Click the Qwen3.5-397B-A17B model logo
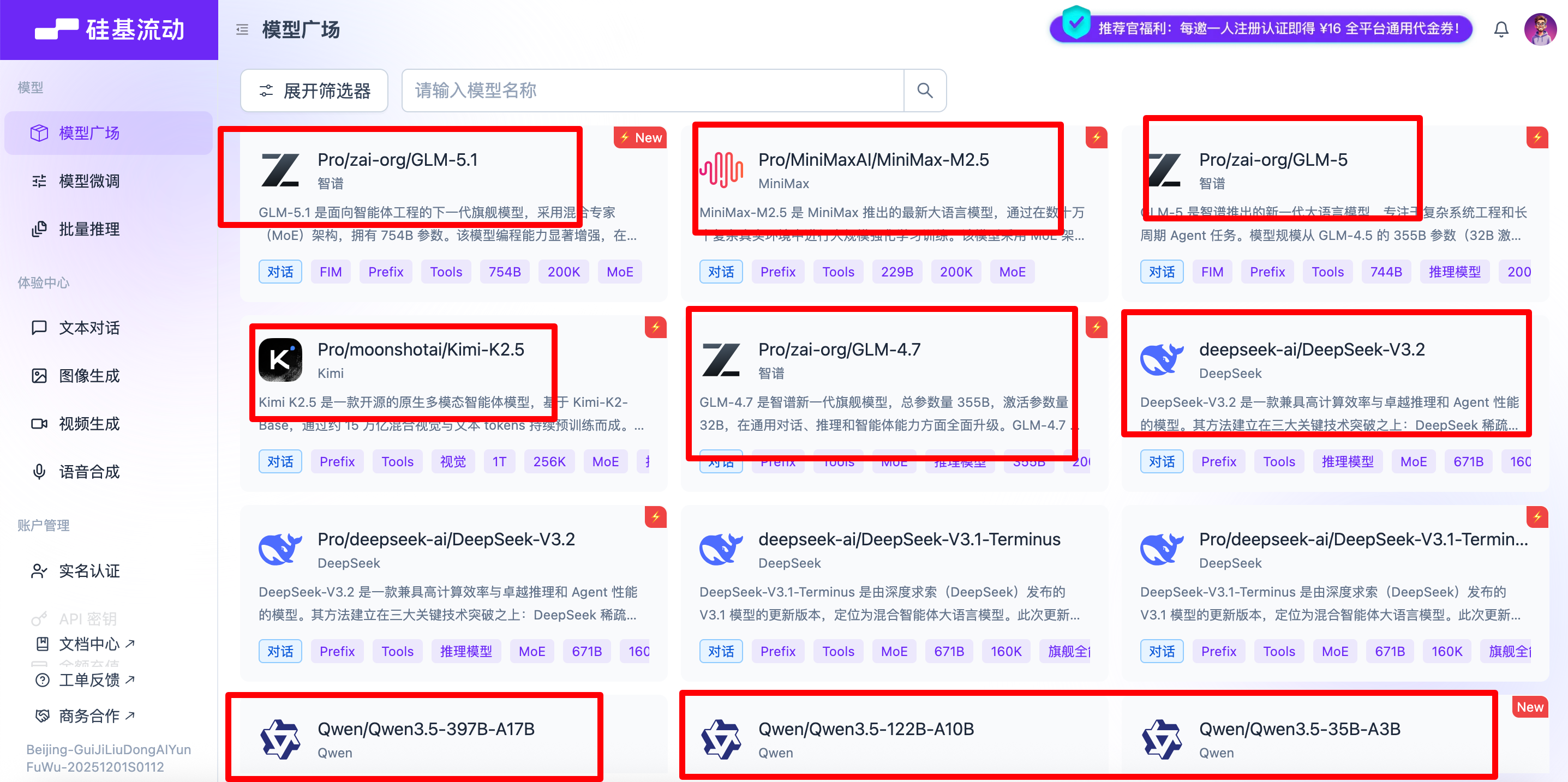The width and height of the screenshot is (1568, 782). click(280, 739)
